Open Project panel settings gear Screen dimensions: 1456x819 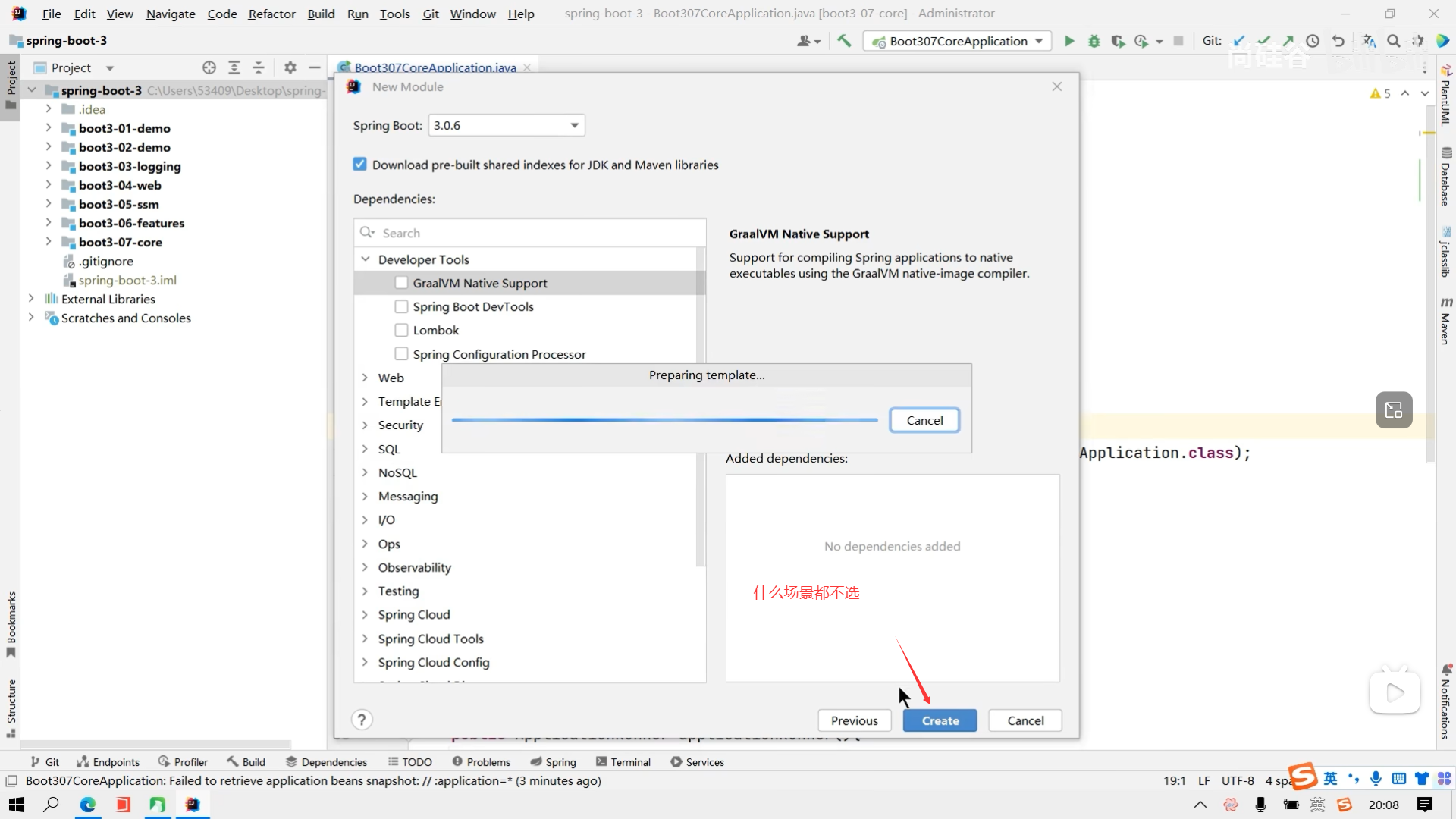tap(290, 67)
